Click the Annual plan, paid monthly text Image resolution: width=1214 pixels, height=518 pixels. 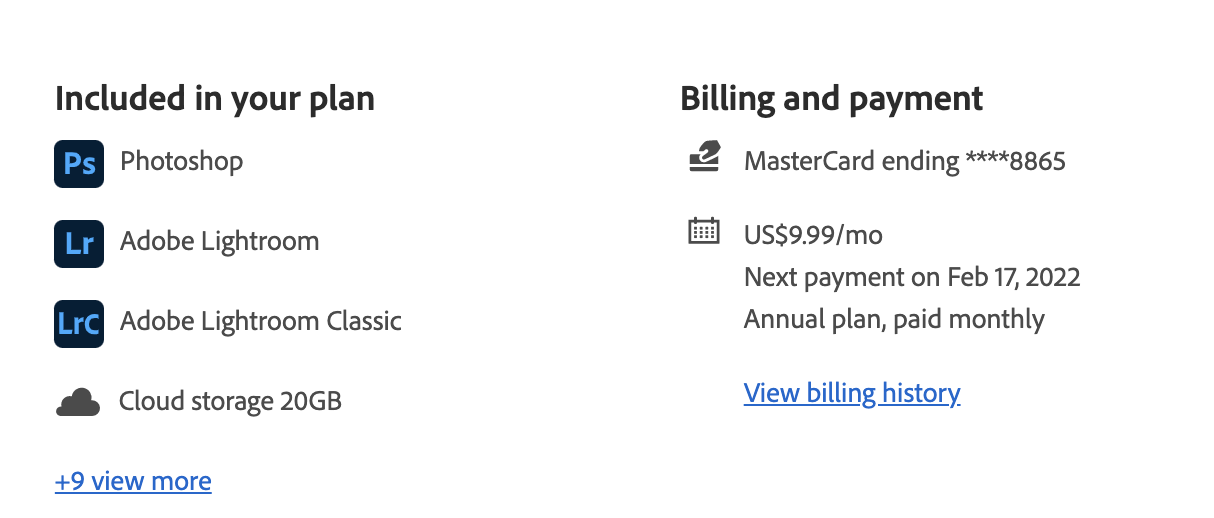coord(894,319)
